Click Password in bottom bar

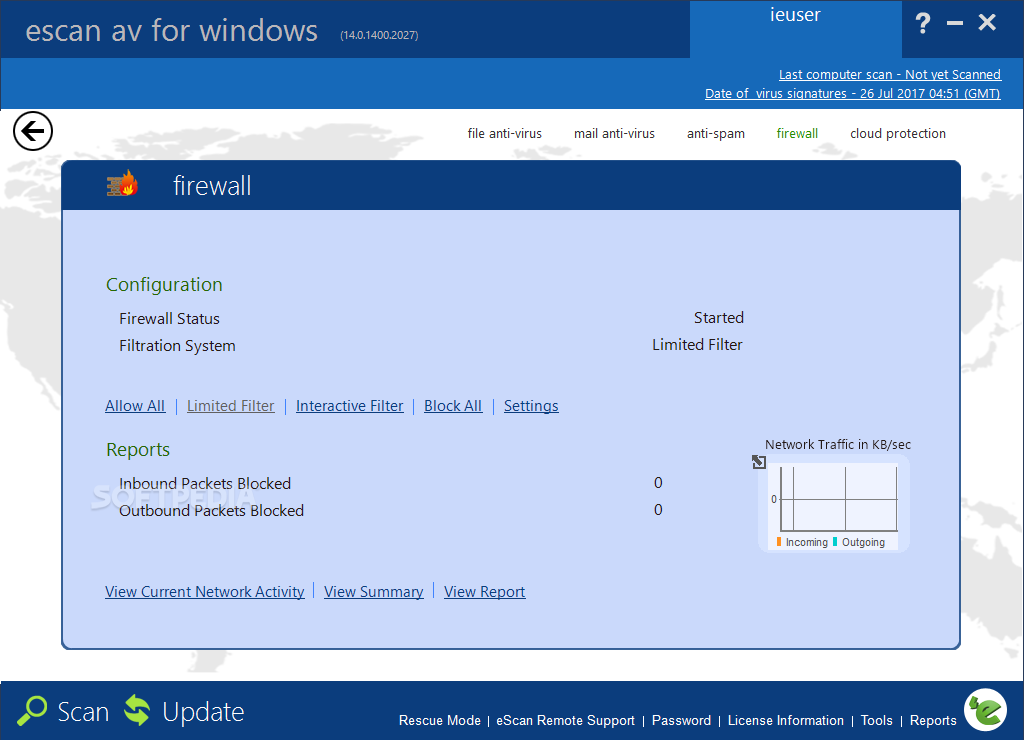pos(681,720)
